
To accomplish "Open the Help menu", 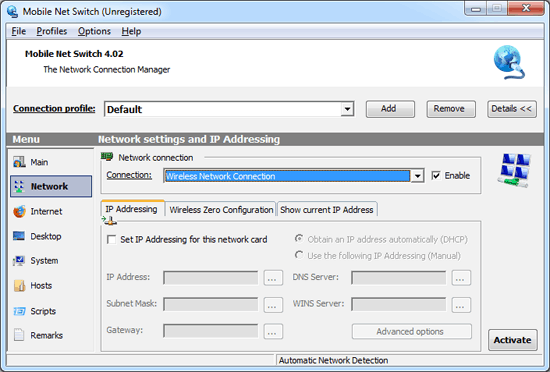I will [131, 31].
